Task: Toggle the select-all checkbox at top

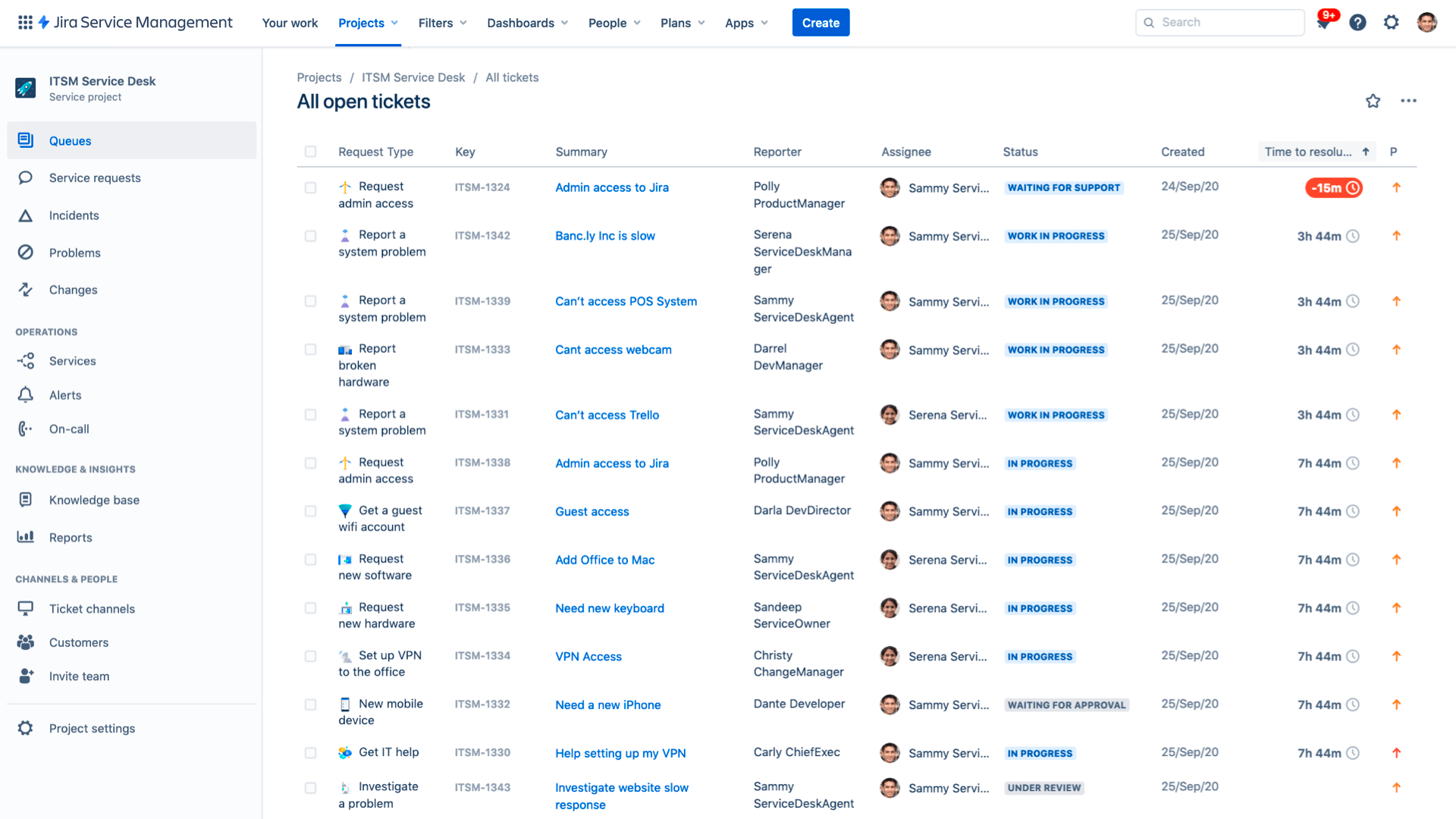Action: [x=311, y=151]
